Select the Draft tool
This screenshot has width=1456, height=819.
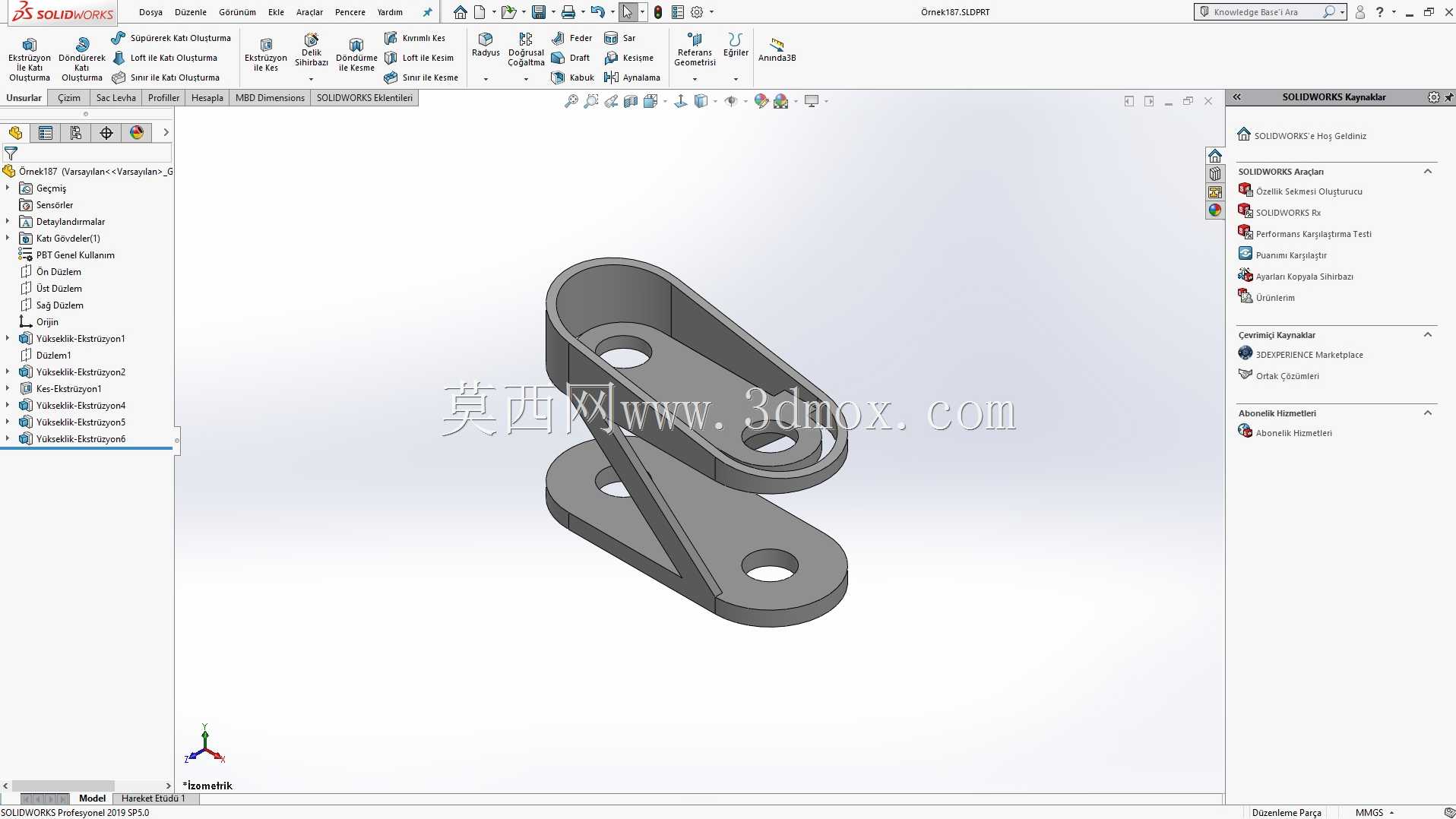pos(571,58)
